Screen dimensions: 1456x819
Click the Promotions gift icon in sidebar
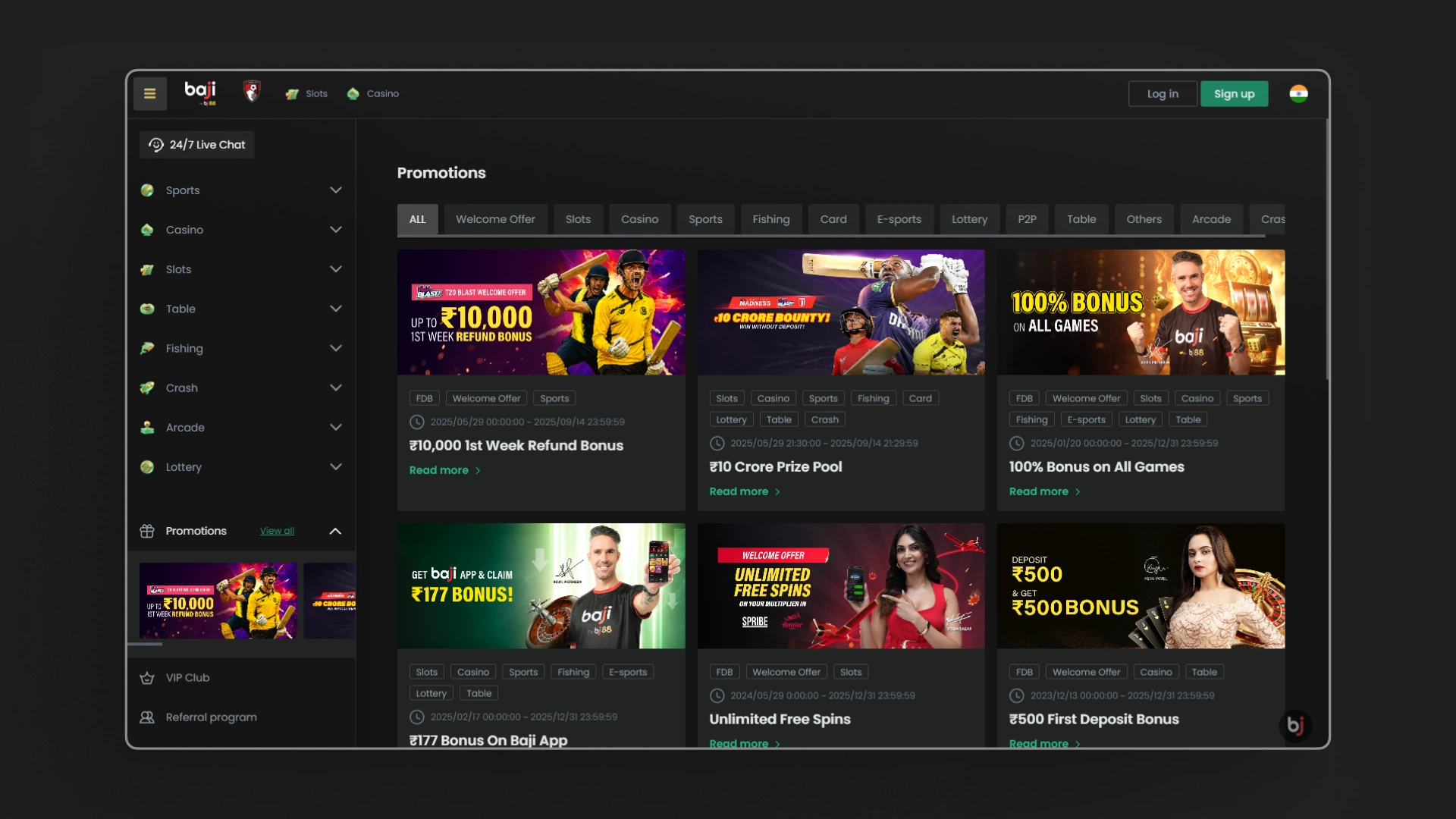click(147, 531)
